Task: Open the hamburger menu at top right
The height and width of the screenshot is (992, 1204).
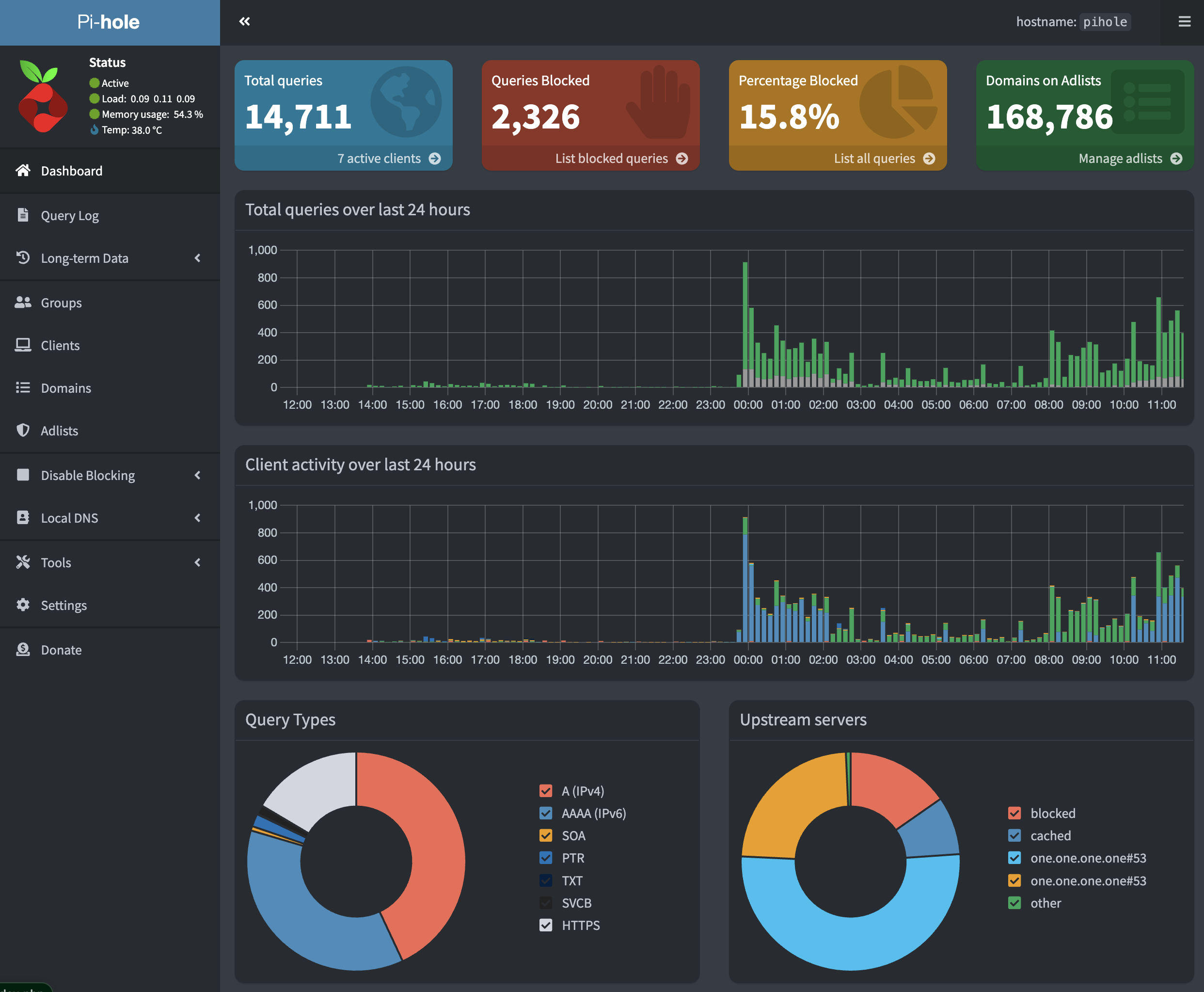Action: [x=1184, y=22]
